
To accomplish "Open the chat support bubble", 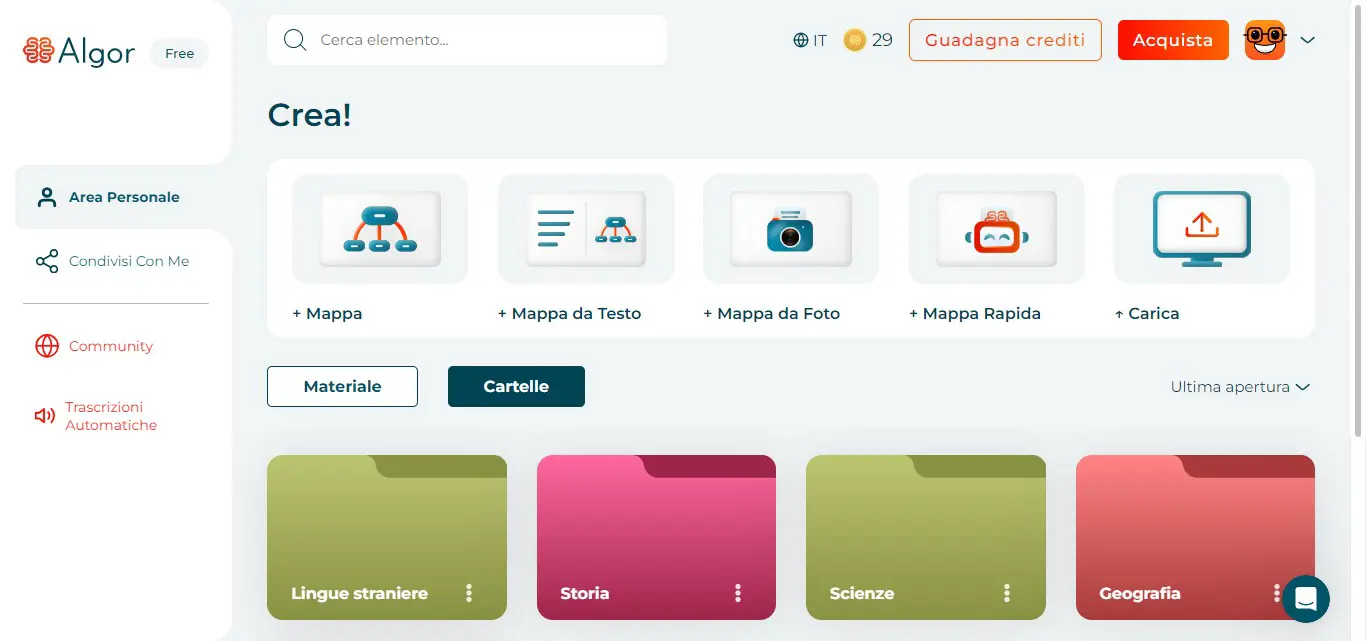I will pos(1305,598).
